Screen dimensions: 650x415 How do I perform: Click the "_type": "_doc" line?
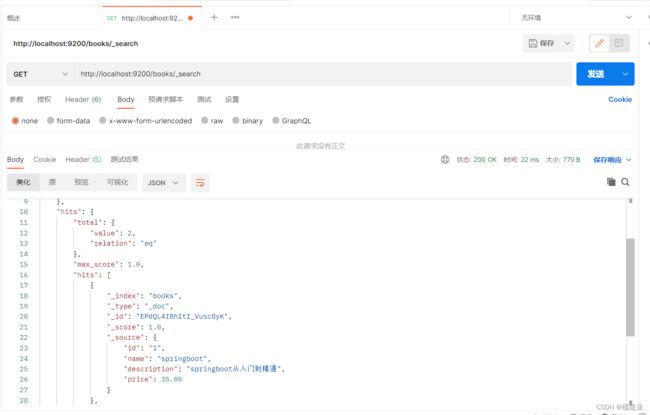140,306
